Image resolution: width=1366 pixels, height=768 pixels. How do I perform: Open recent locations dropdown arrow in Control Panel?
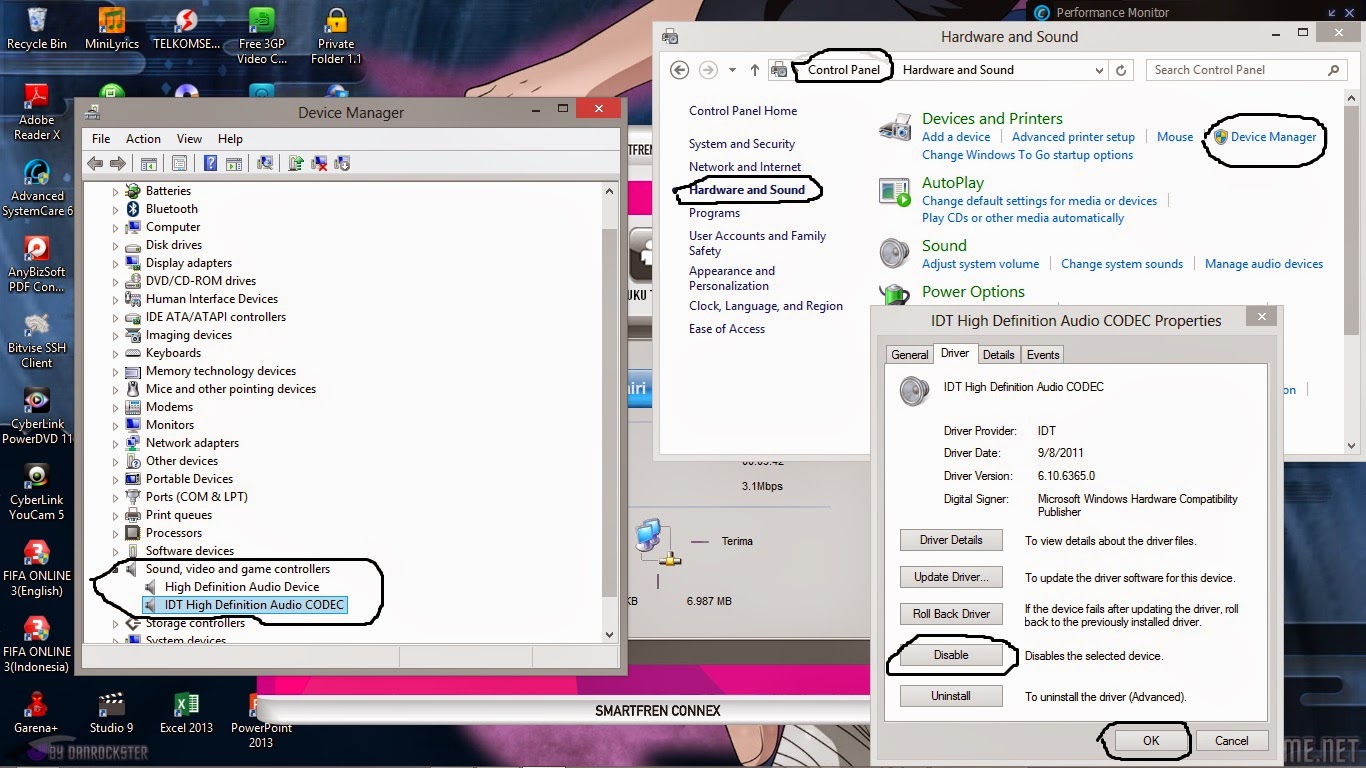732,70
